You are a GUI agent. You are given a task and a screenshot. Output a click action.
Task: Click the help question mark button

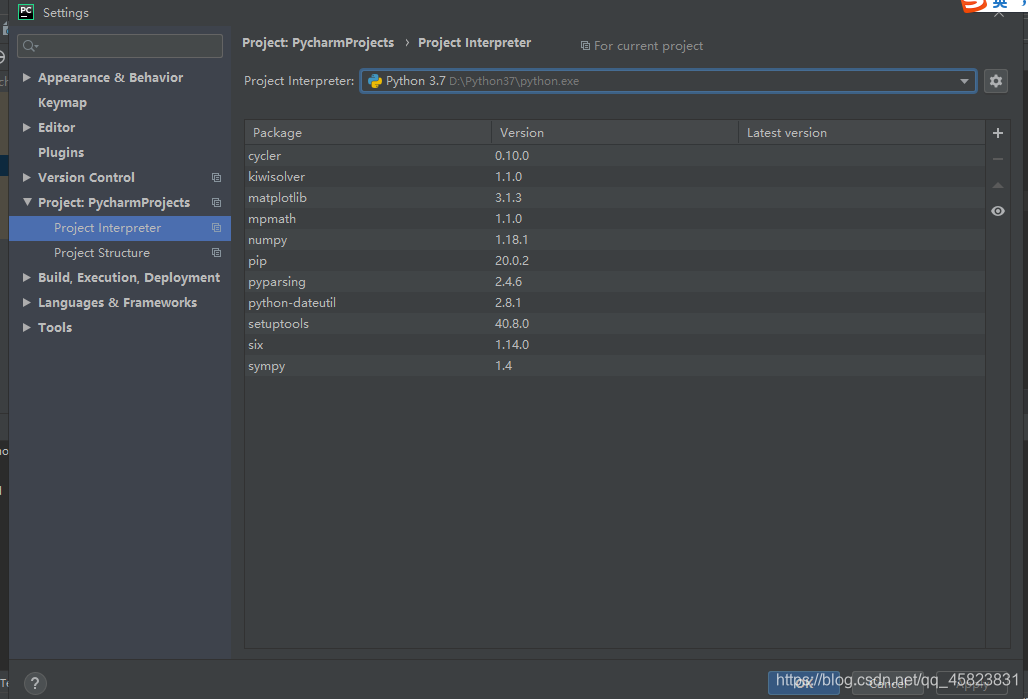(35, 683)
